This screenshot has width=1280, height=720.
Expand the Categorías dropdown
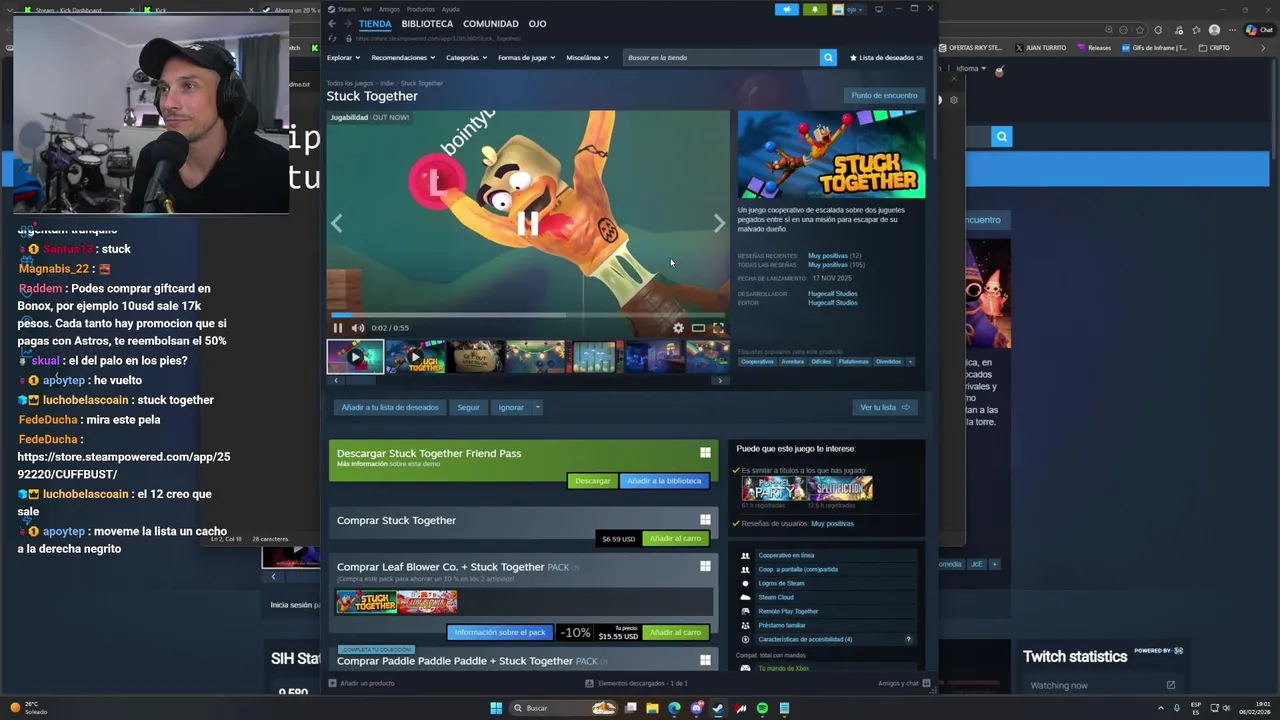pyautogui.click(x=466, y=58)
